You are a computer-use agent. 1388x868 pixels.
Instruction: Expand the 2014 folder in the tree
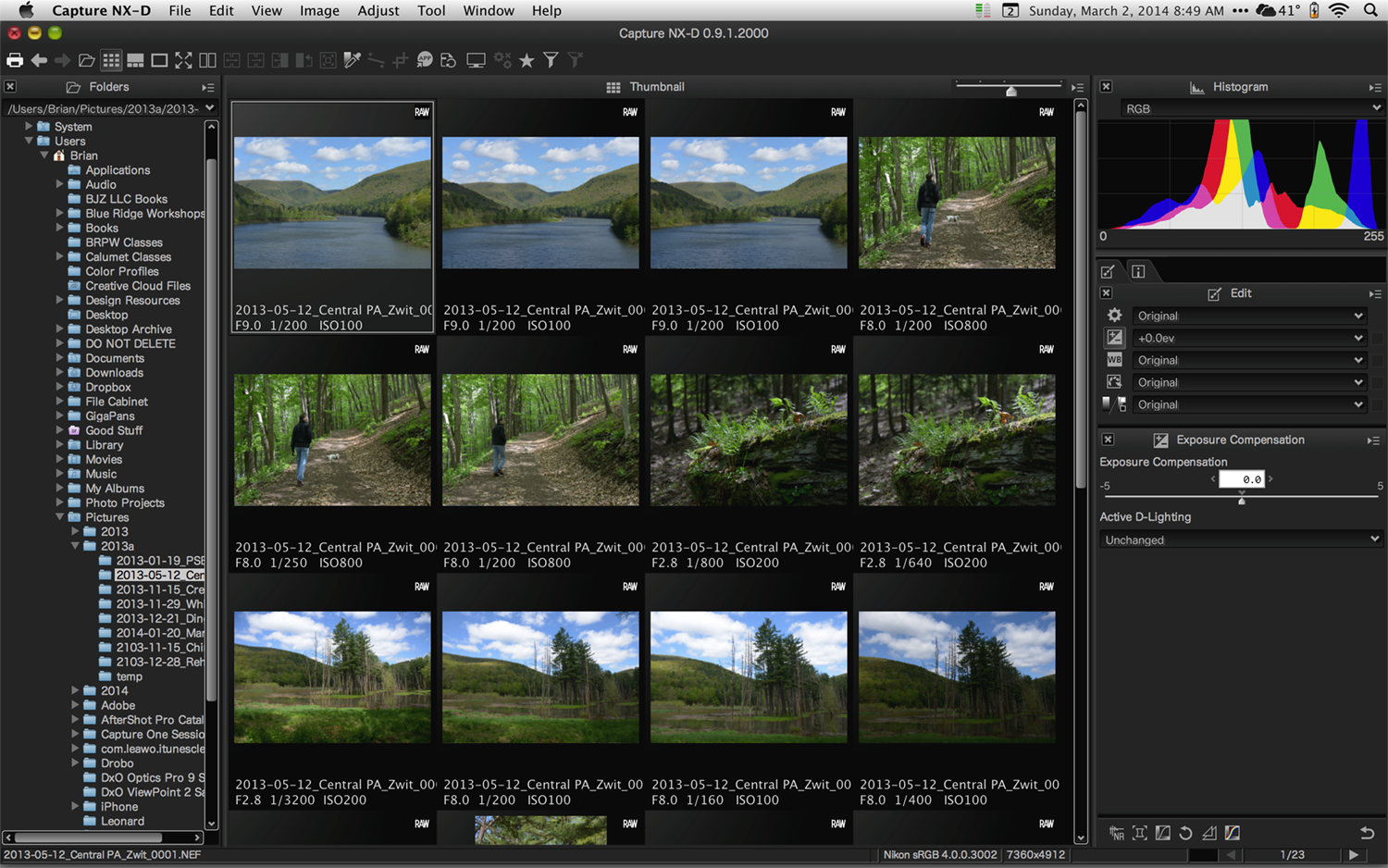(x=76, y=690)
